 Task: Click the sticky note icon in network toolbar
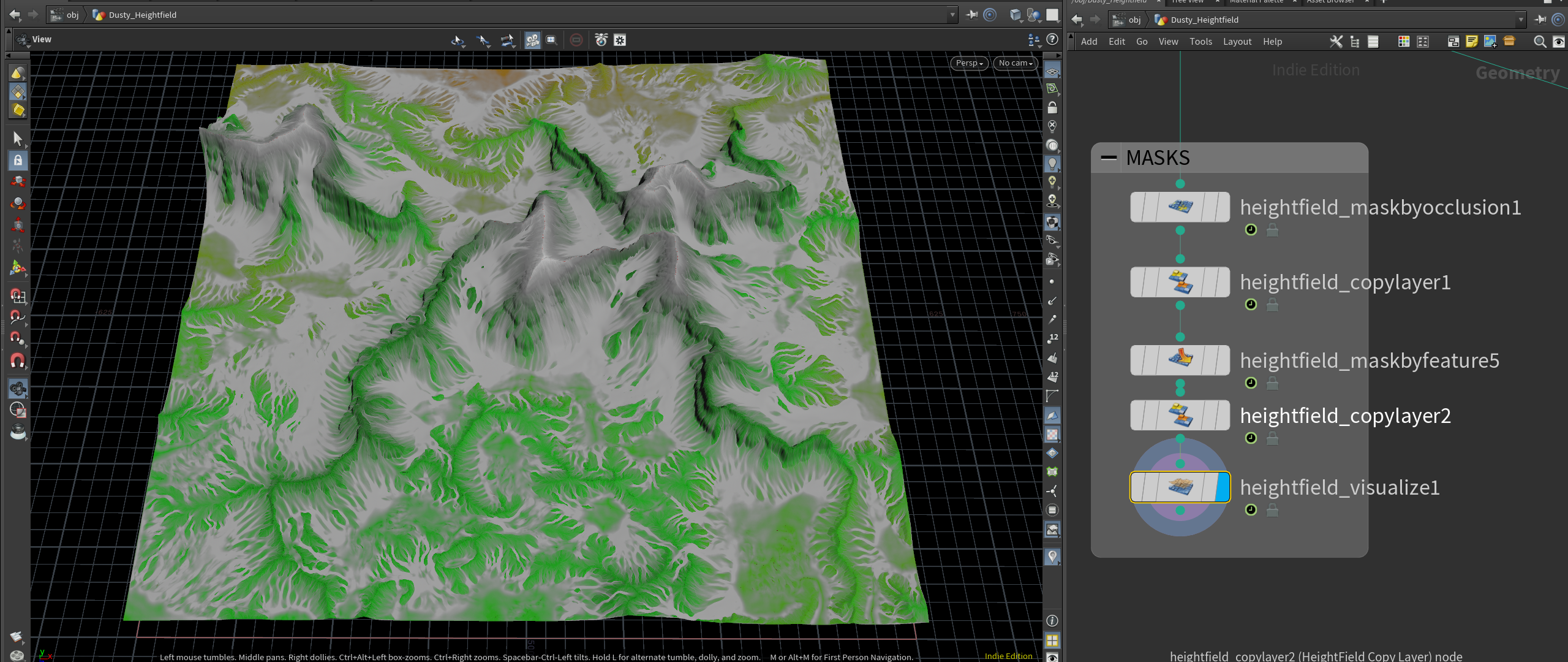coord(1471,42)
